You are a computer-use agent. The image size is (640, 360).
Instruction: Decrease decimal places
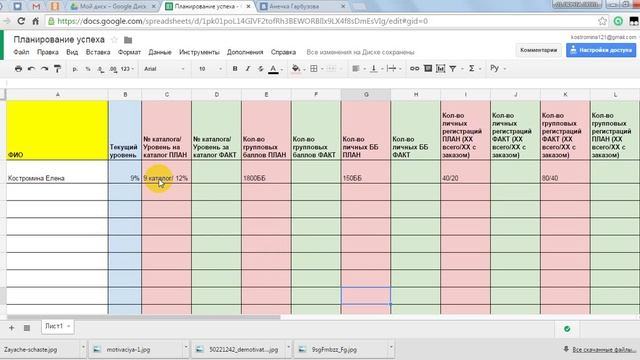coord(100,69)
